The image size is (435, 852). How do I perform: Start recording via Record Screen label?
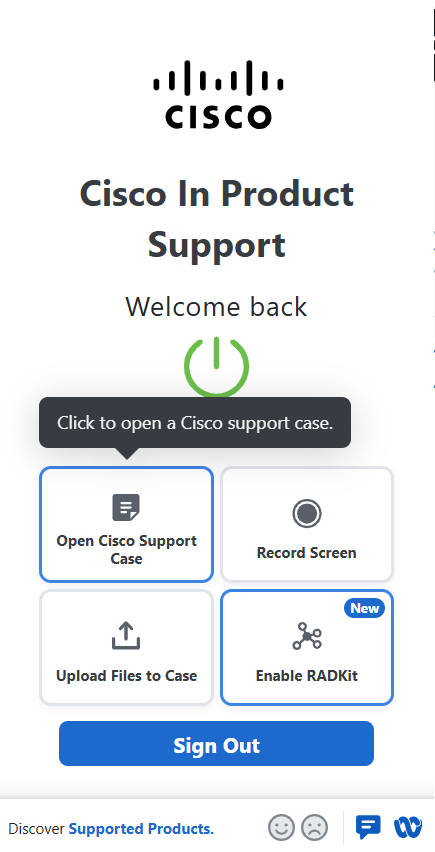click(x=307, y=553)
